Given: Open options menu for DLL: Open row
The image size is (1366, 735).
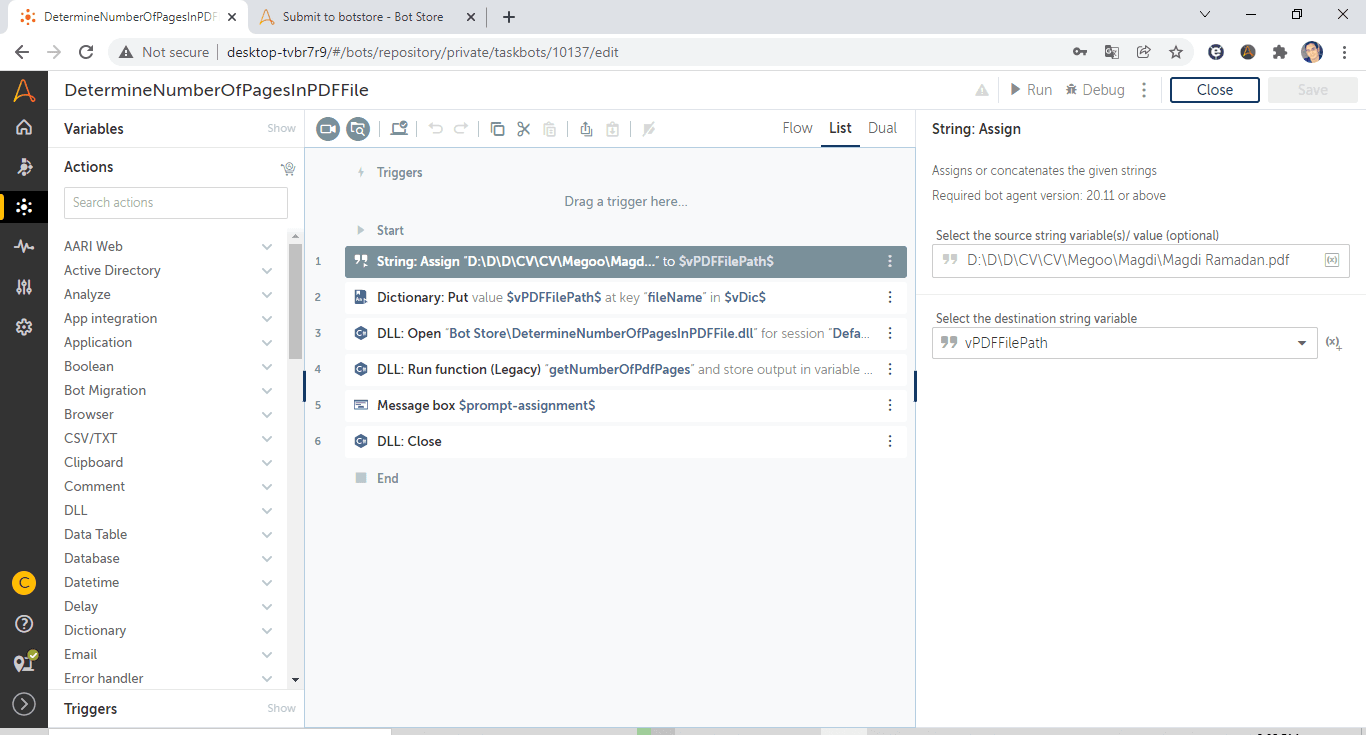Looking at the screenshot, I should click(x=890, y=333).
